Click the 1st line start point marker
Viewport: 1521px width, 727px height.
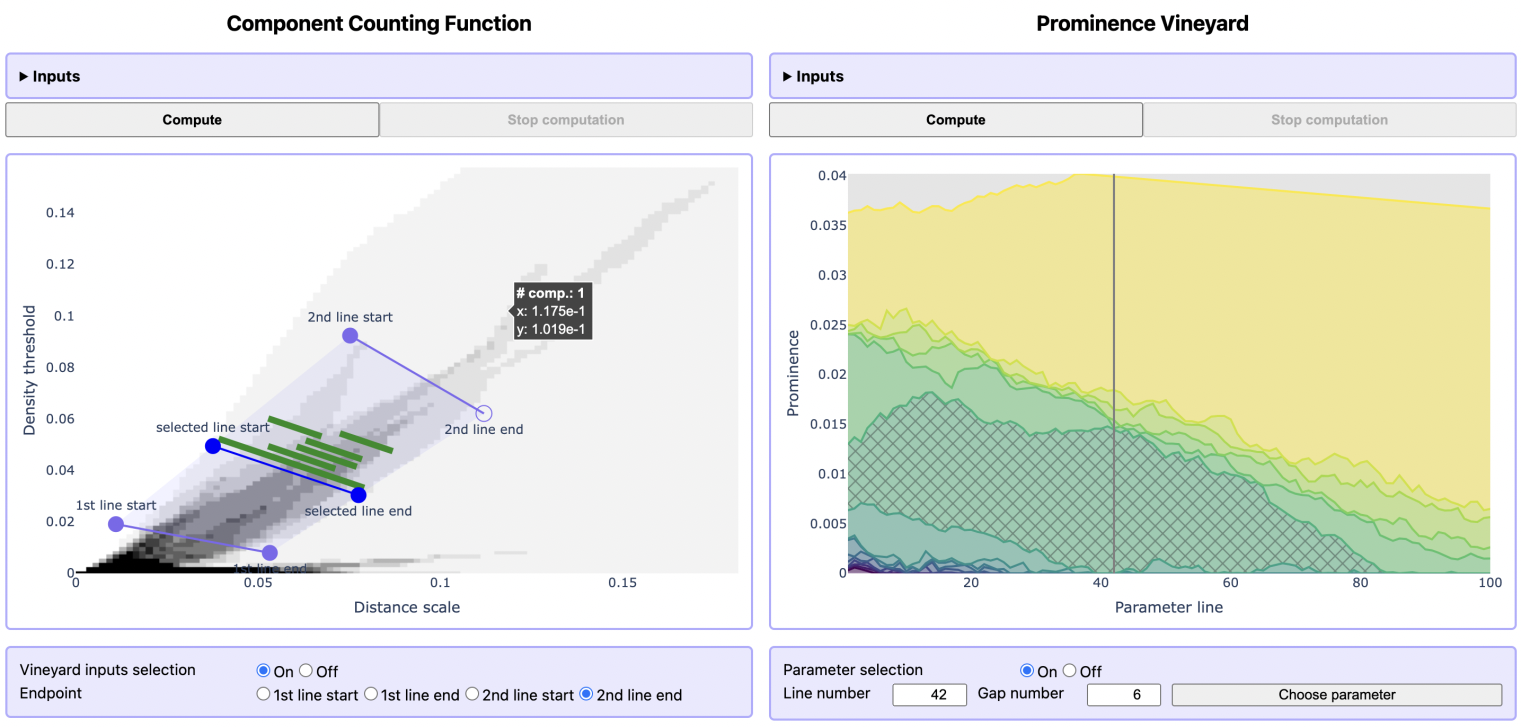[116, 524]
